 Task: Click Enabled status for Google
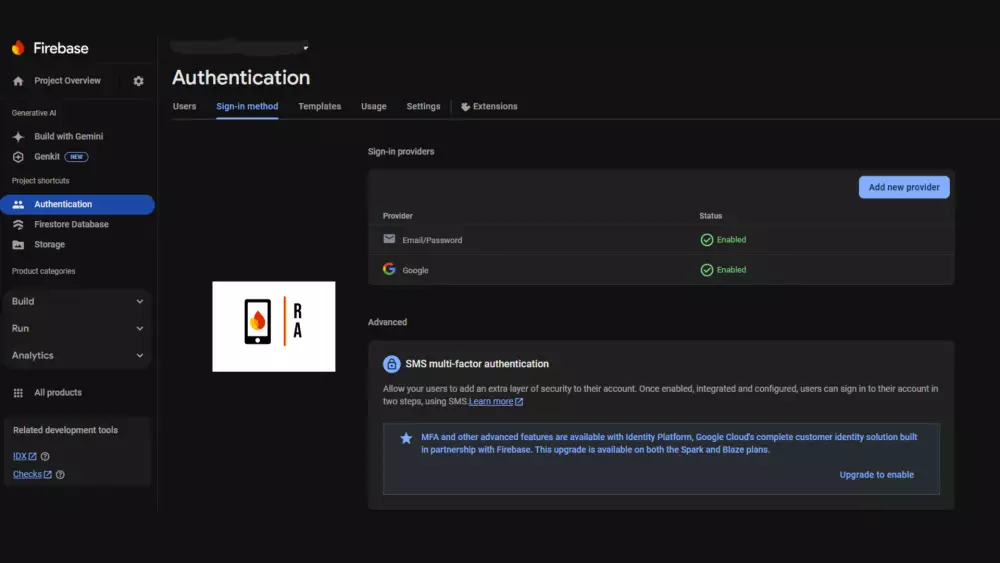(731, 270)
